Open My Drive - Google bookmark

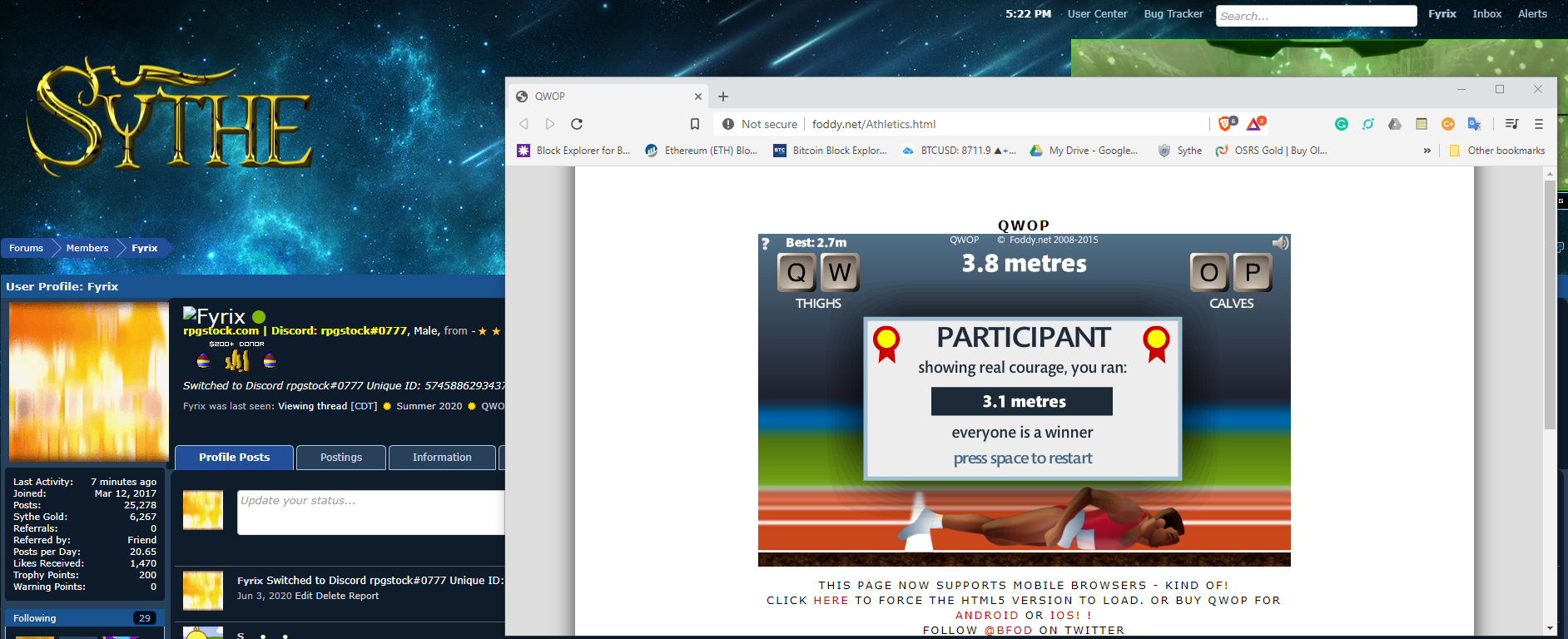[1084, 151]
